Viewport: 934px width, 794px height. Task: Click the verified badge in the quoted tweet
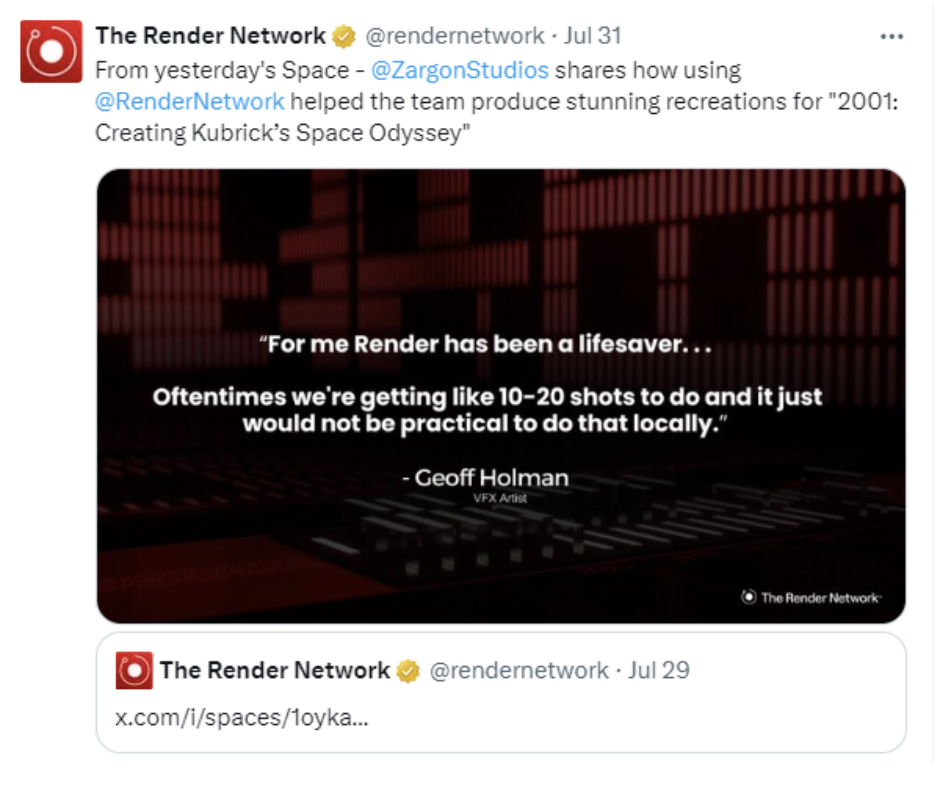tap(408, 671)
